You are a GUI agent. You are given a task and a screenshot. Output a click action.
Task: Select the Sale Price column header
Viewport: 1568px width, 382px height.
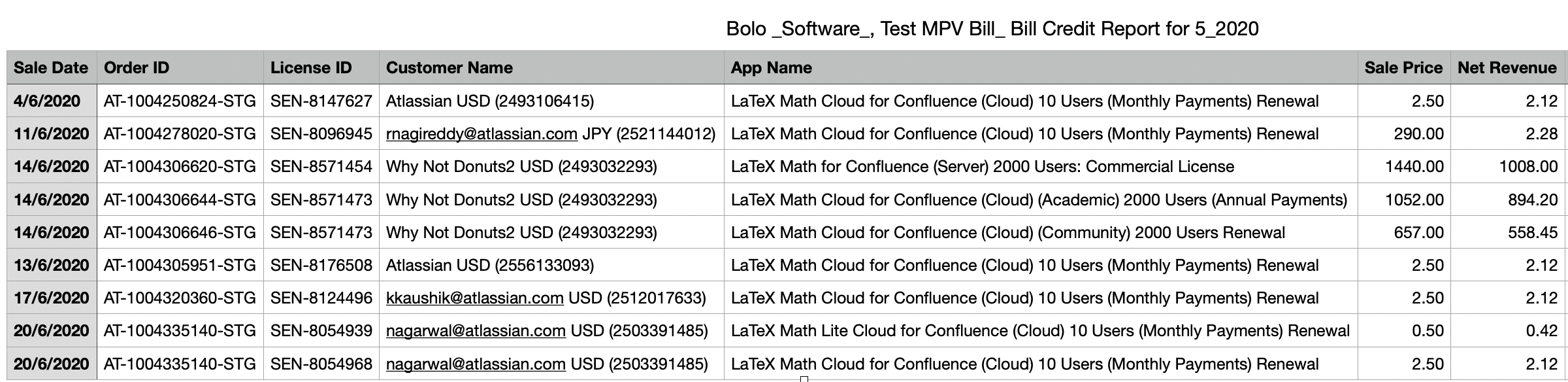[1403, 68]
